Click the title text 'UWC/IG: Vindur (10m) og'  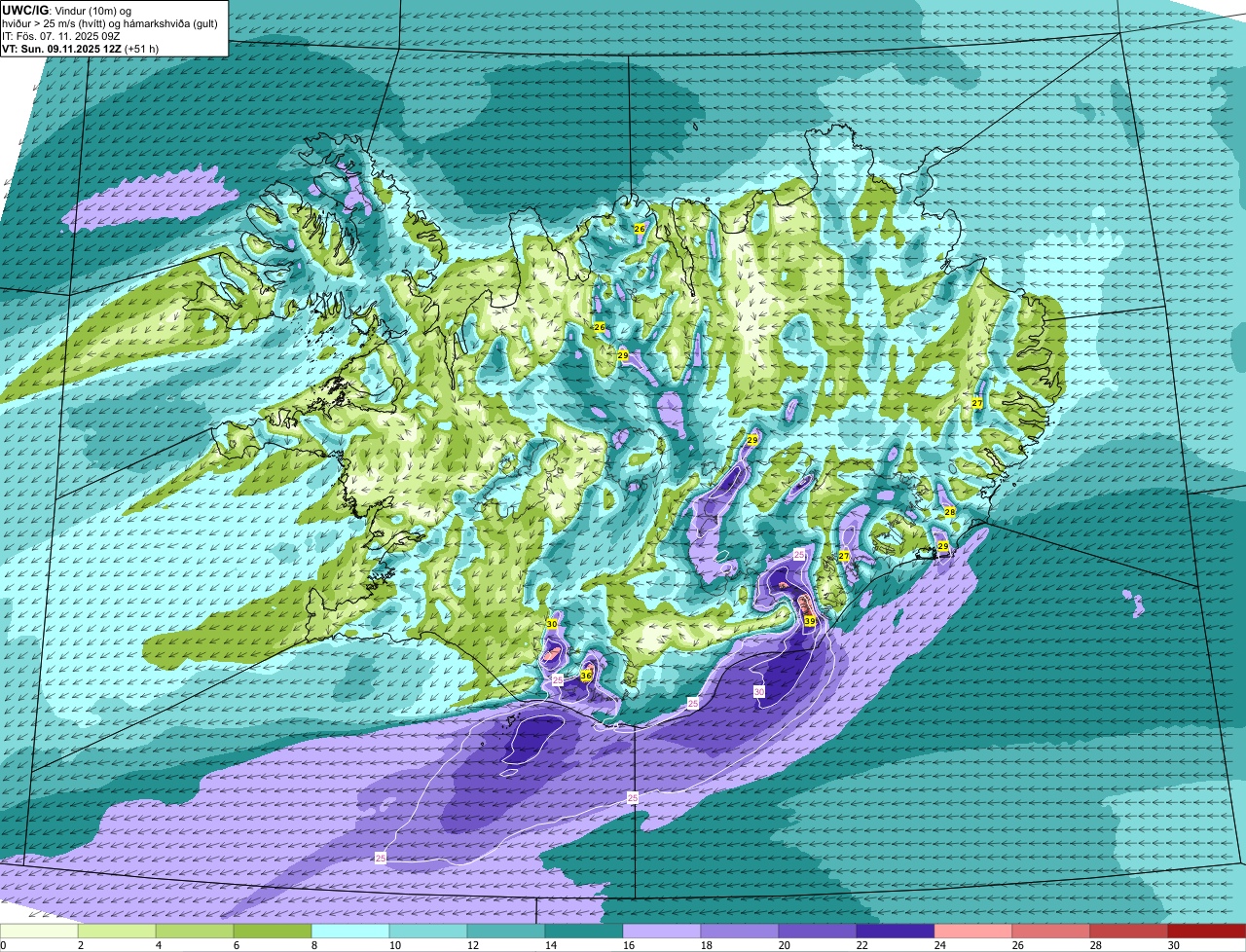66,10
